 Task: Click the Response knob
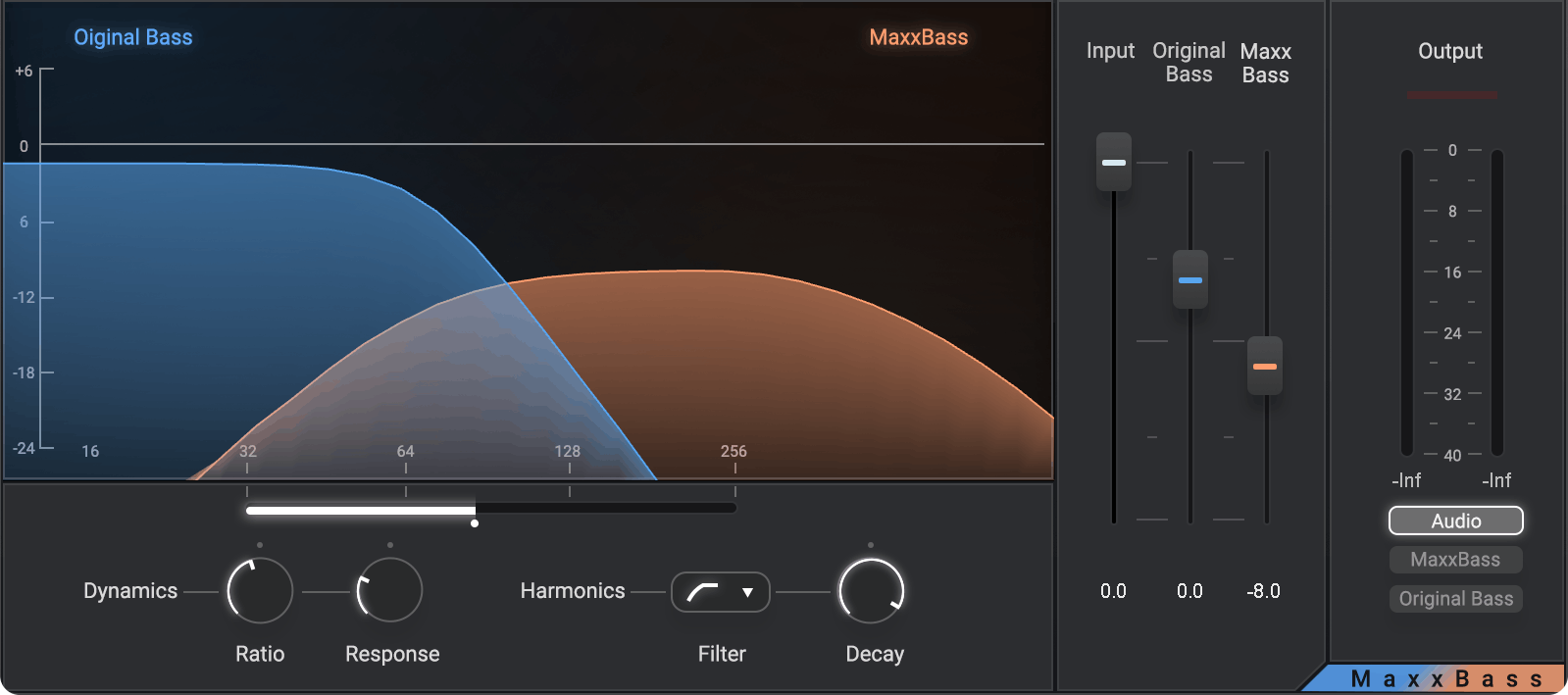point(389,591)
